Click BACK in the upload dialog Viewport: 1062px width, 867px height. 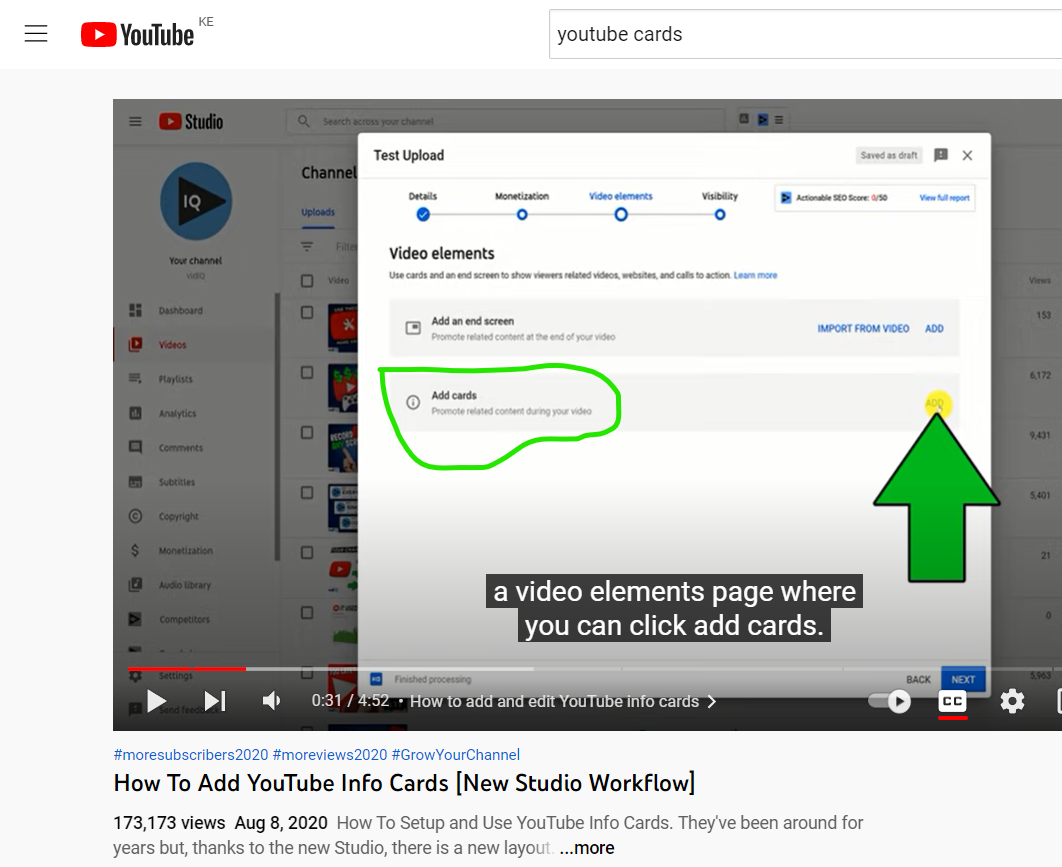pyautogui.click(x=918, y=679)
